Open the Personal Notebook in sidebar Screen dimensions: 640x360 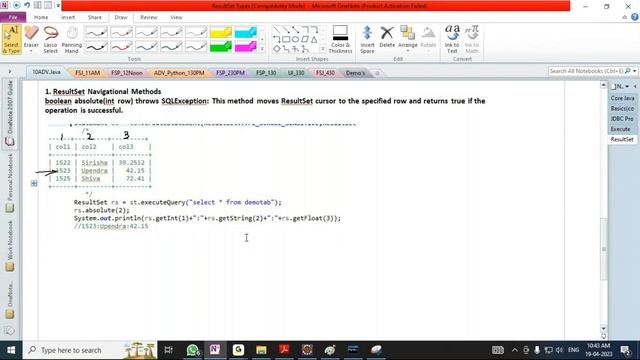click(x=10, y=183)
